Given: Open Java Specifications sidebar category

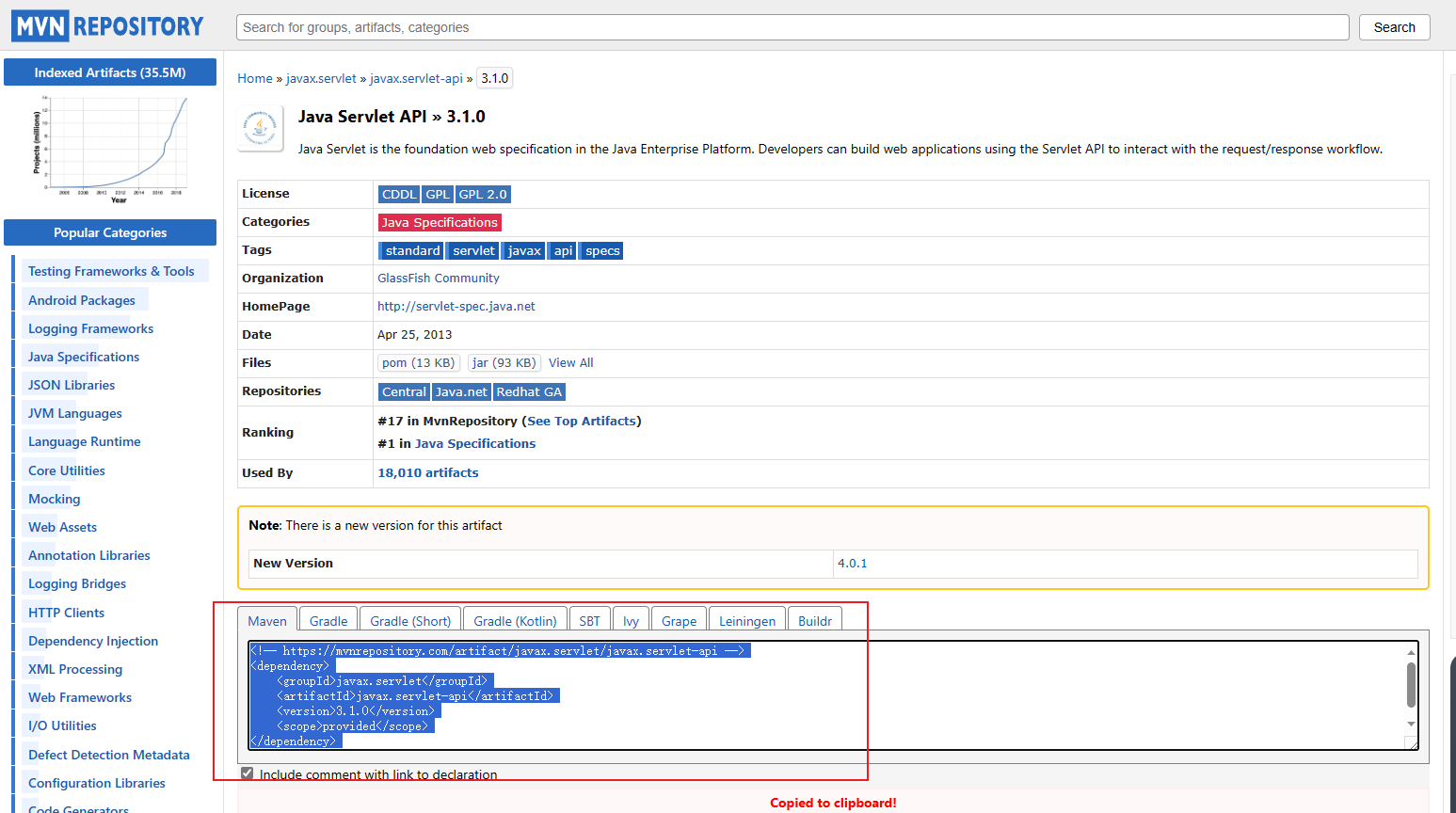Looking at the screenshot, I should (x=84, y=357).
